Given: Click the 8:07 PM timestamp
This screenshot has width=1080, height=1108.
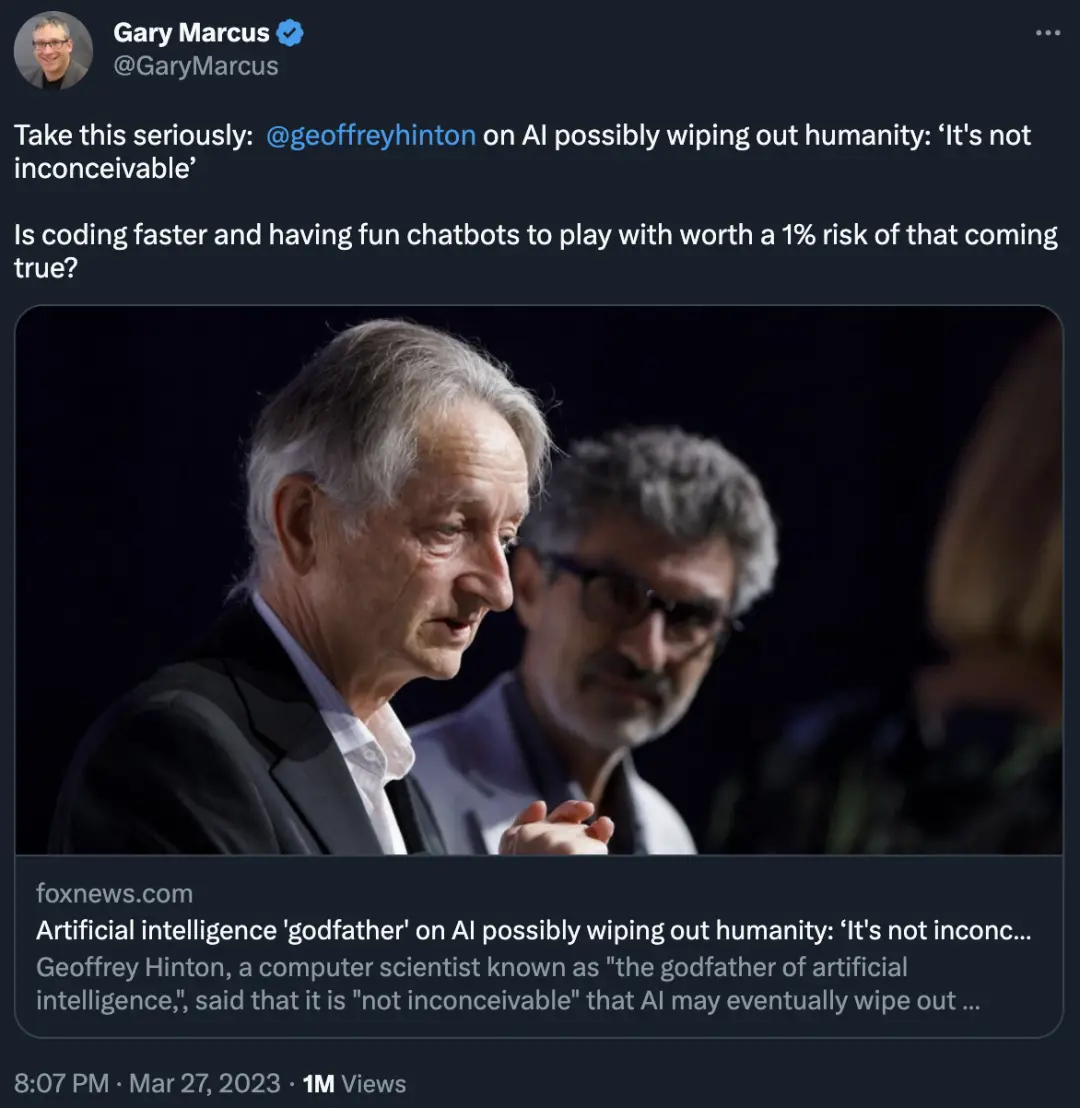Looking at the screenshot, I should coord(60,1083).
